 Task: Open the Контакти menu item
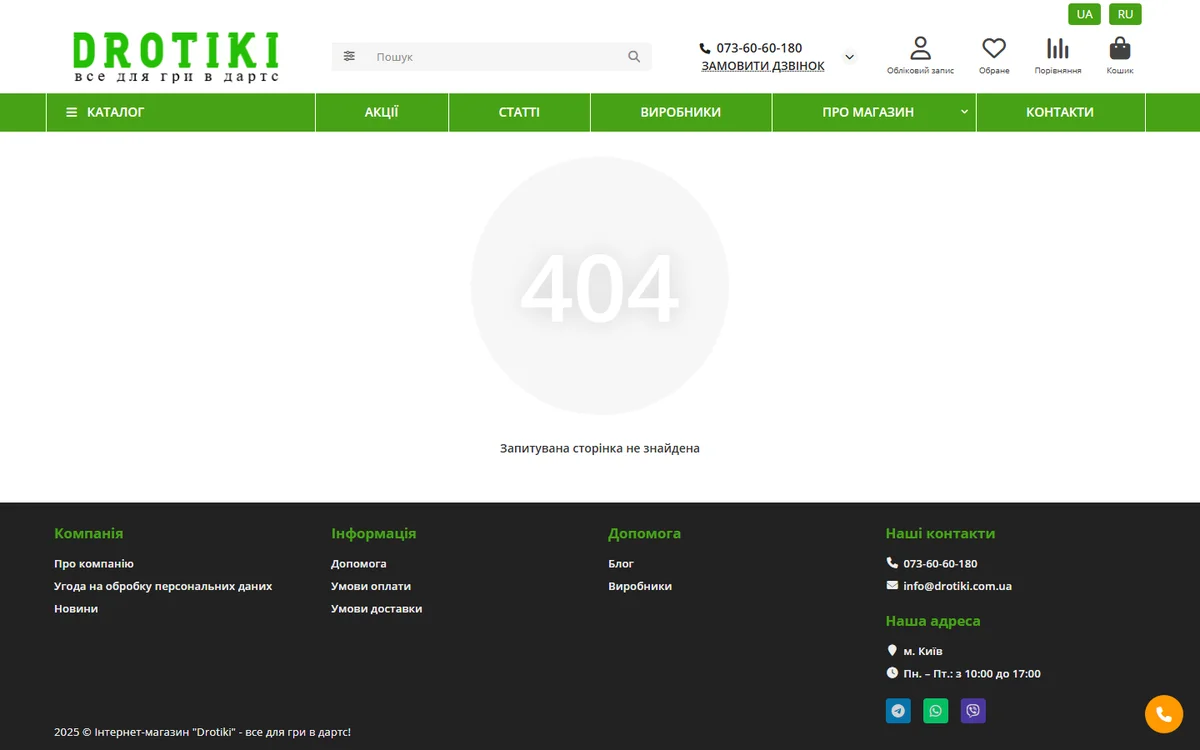[x=1060, y=112]
